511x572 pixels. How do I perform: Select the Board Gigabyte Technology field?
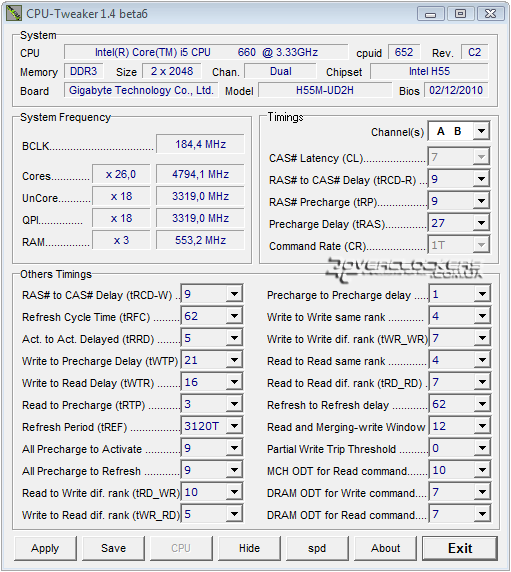tap(142, 90)
